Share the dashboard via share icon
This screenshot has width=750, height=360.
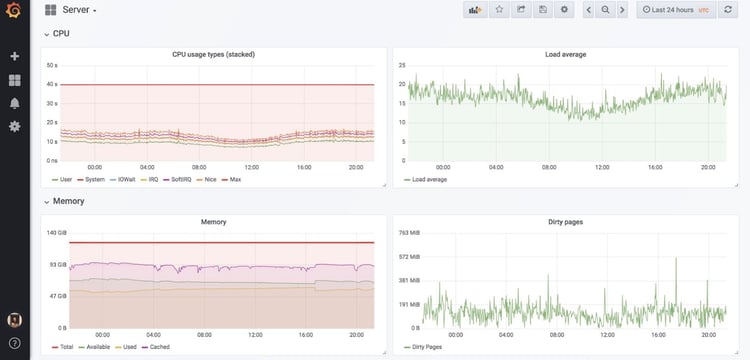521,10
